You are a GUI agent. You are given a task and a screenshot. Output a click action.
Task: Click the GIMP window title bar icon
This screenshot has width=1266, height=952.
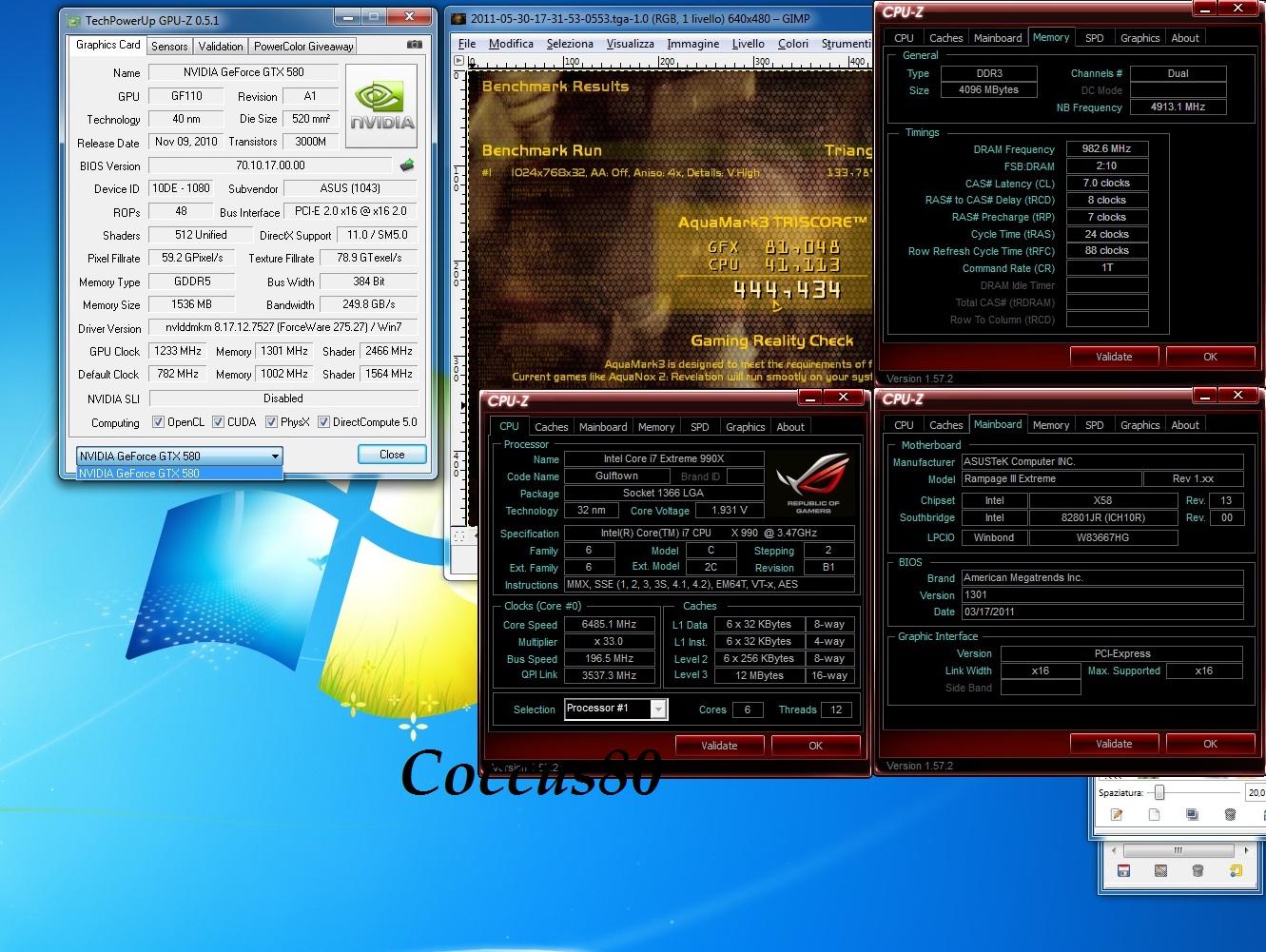coord(458,18)
